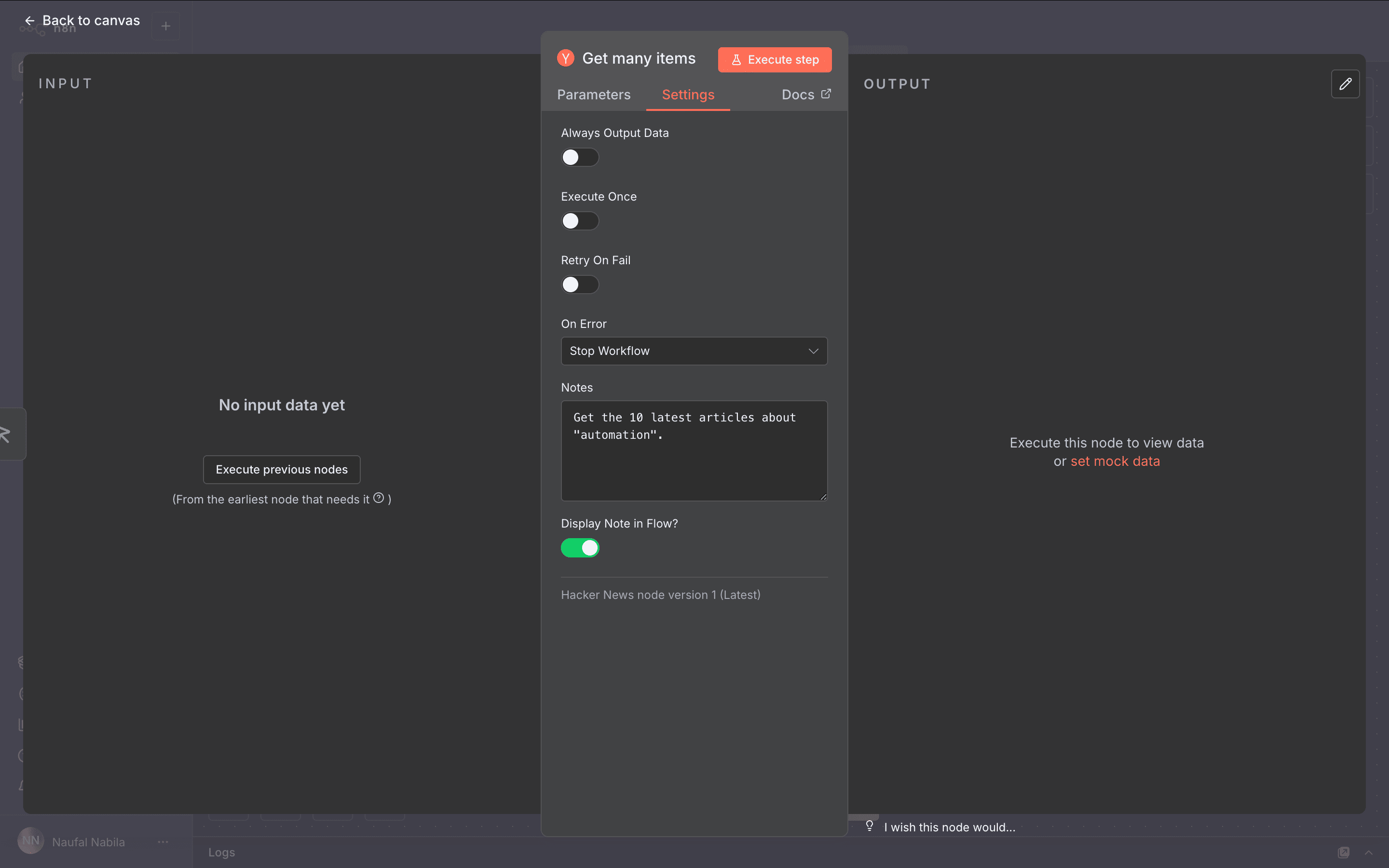The image size is (1389, 868).
Task: Click 'Hacker News node version 1 (Latest)' text
Action: click(660, 595)
